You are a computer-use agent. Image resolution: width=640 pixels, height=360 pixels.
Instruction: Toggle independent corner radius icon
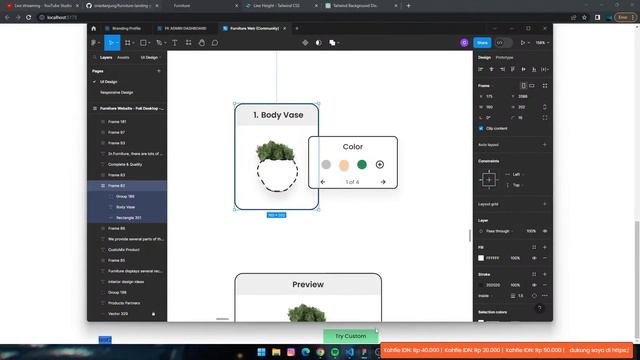pyautogui.click(x=545, y=118)
